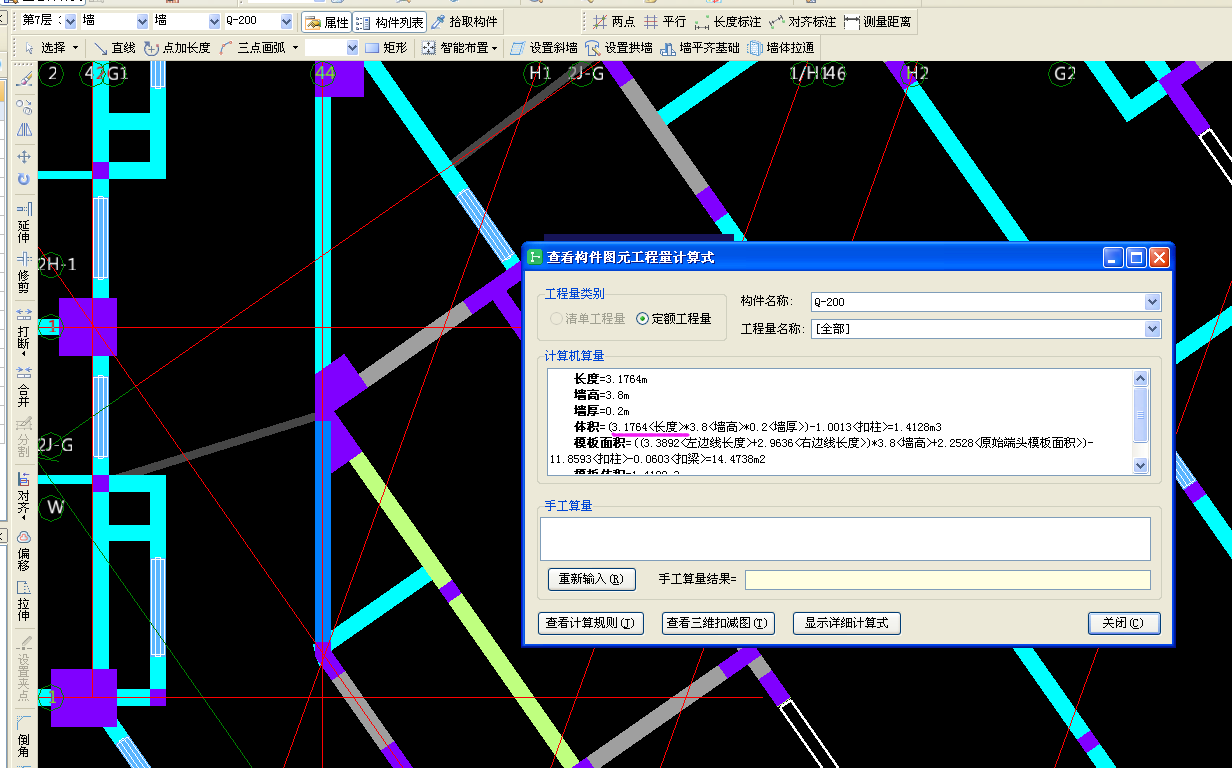Click the 选择 select tool
1232x768 pixels.
click(x=45, y=48)
